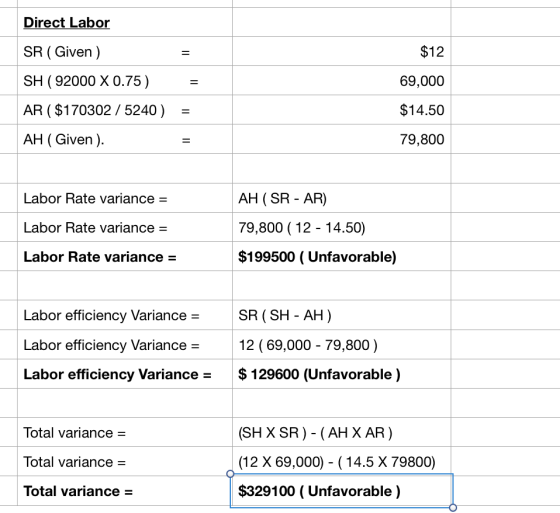This screenshot has width=560, height=513.
Task: Click the 'AR ( $170302 / 5240 )' cell
Action: tap(125, 110)
